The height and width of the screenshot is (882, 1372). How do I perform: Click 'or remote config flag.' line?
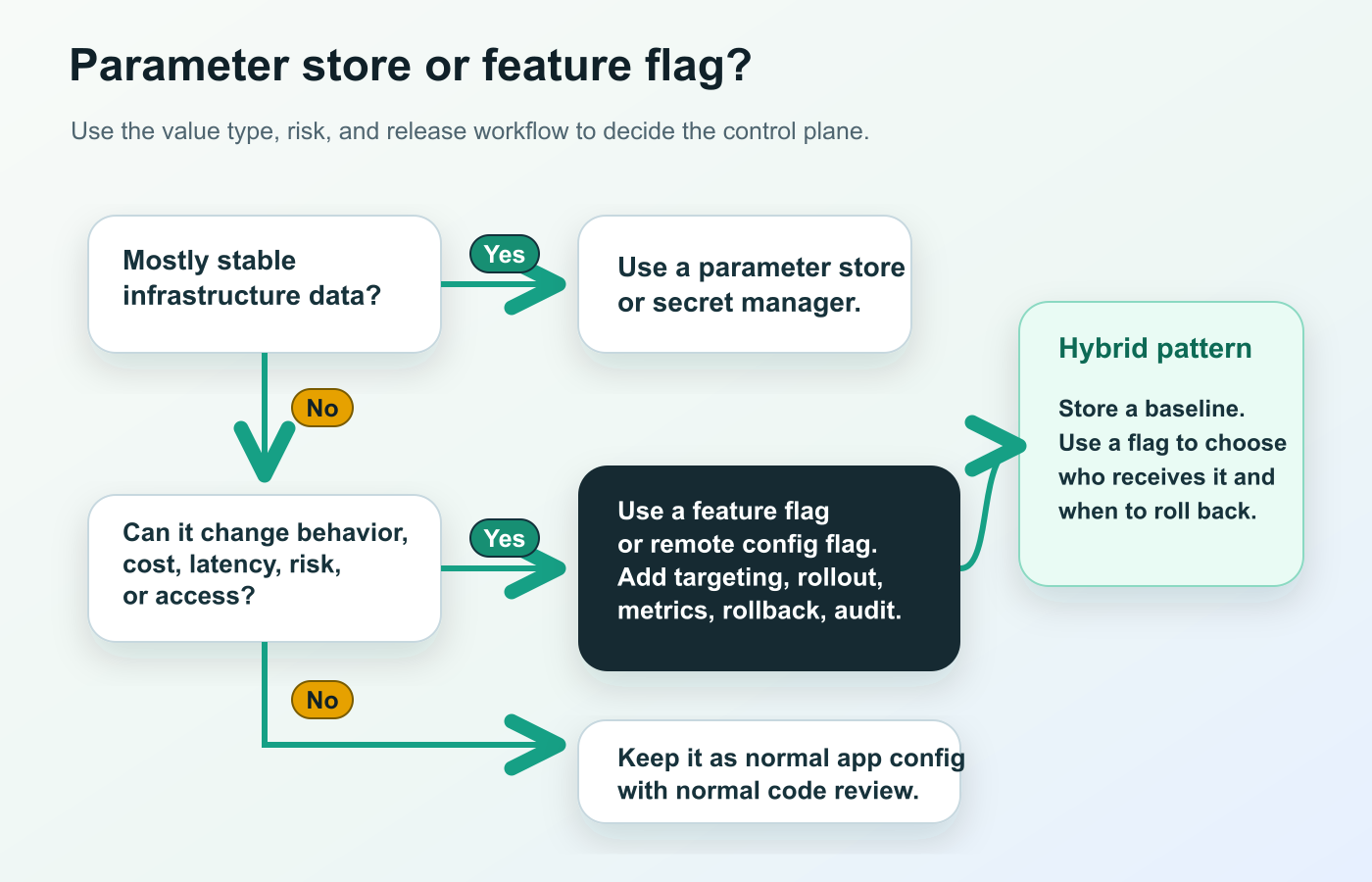click(x=748, y=545)
